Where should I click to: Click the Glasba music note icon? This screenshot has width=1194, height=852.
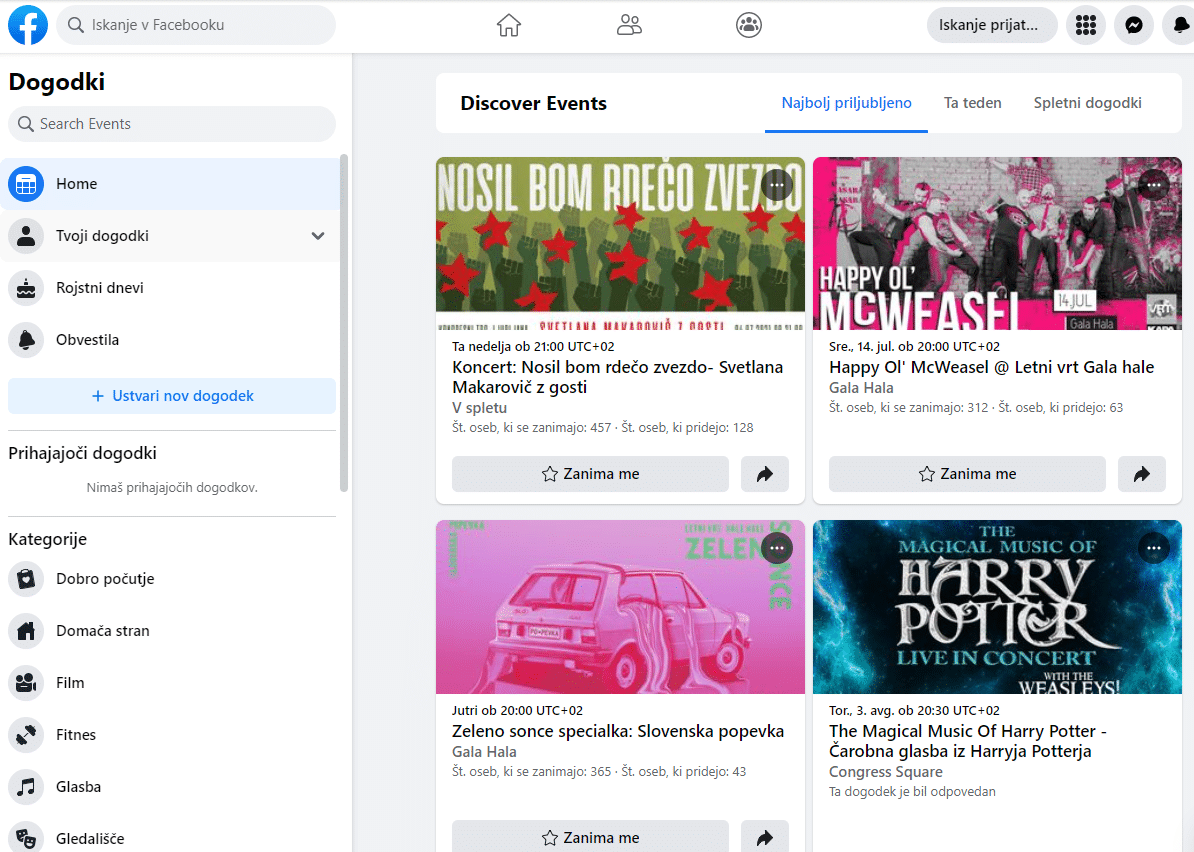pos(26,787)
